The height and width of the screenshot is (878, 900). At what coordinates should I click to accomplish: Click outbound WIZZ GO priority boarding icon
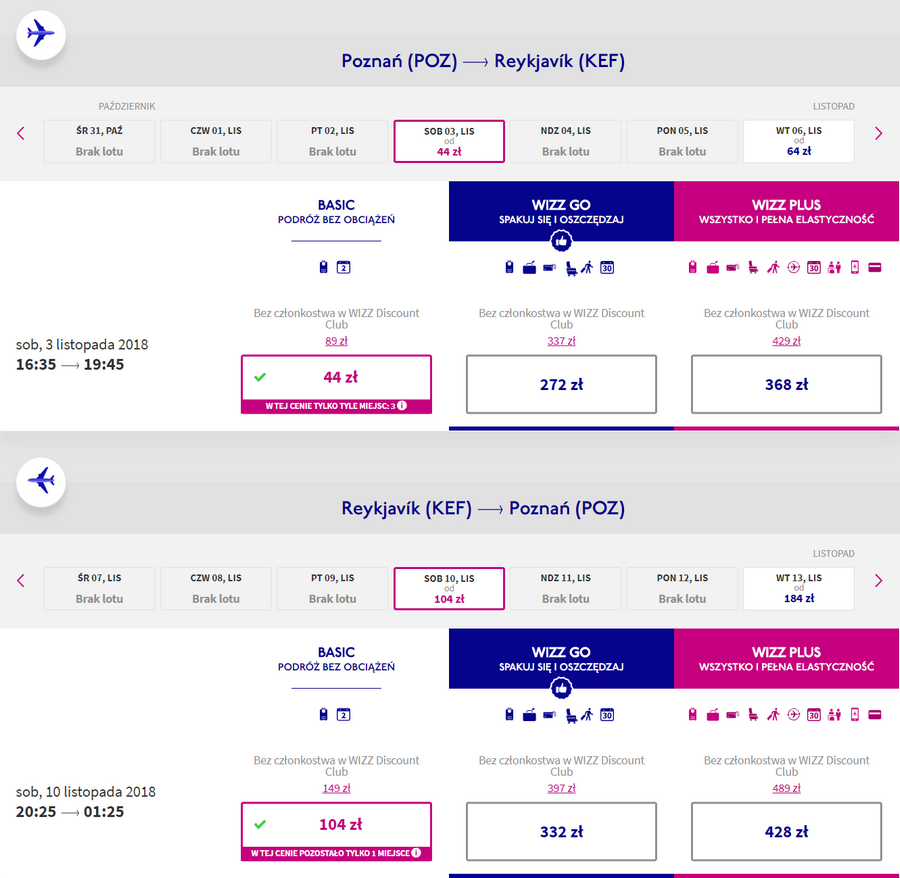pyautogui.click(x=587, y=267)
